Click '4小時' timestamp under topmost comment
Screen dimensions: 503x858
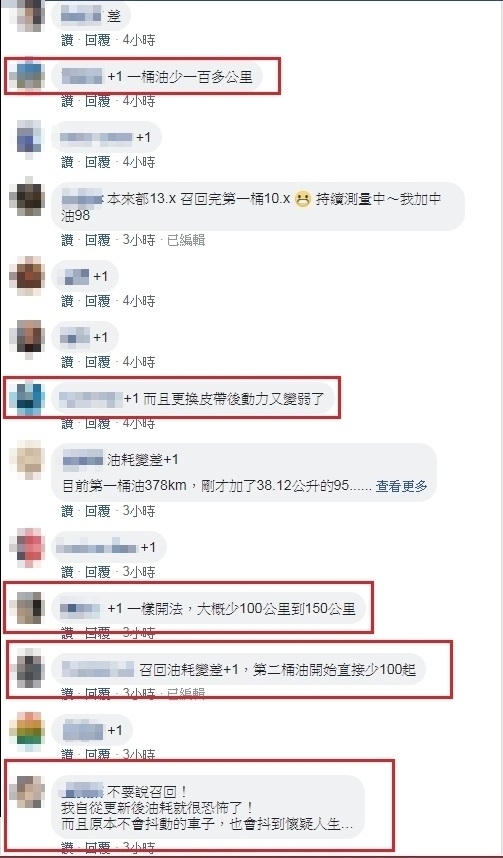pos(138,40)
